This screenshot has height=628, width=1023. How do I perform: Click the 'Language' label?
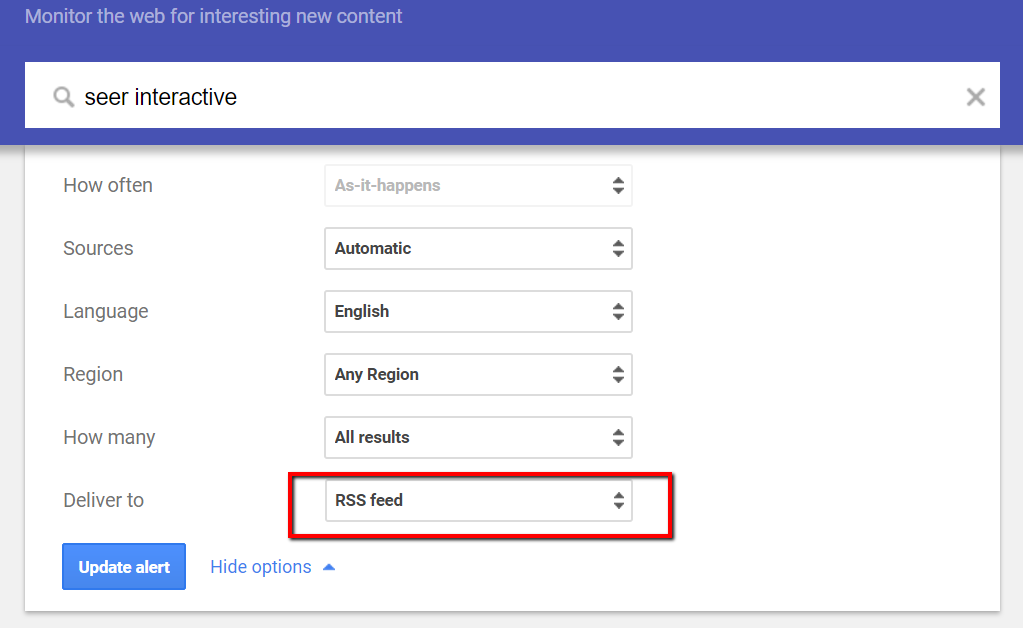(106, 312)
